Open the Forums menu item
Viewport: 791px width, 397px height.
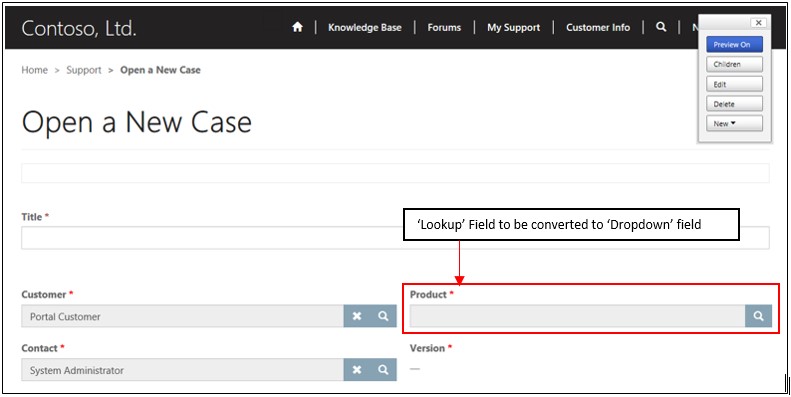[444, 28]
